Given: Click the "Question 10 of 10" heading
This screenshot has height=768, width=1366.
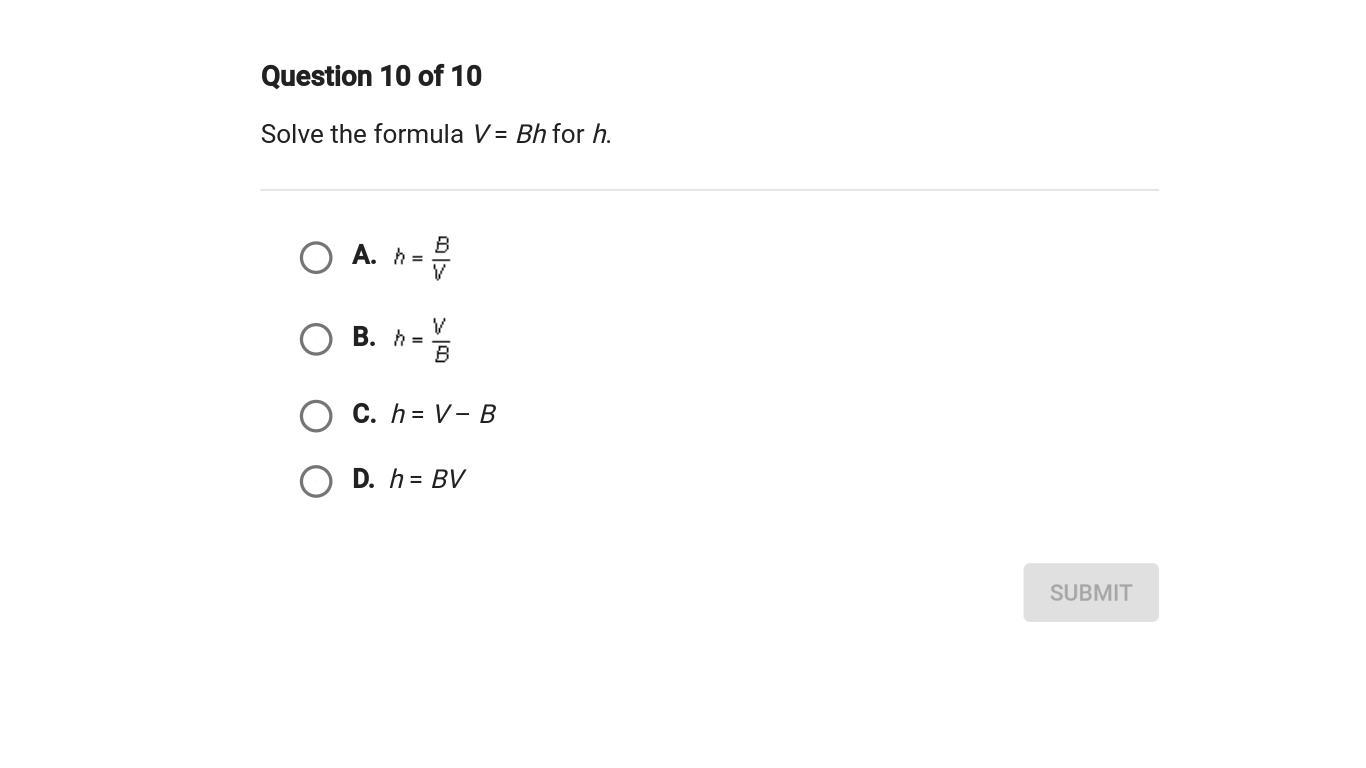Looking at the screenshot, I should 371,77.
